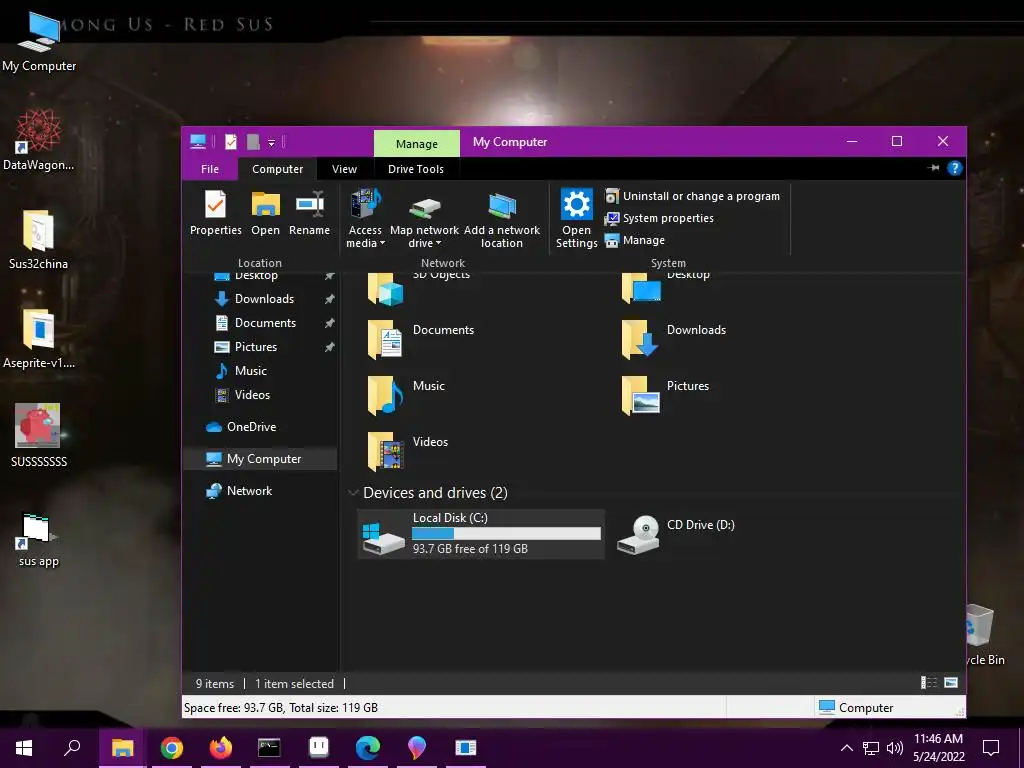Unpin Documents using its pin icon
The height and width of the screenshot is (768, 1024).
coord(330,323)
